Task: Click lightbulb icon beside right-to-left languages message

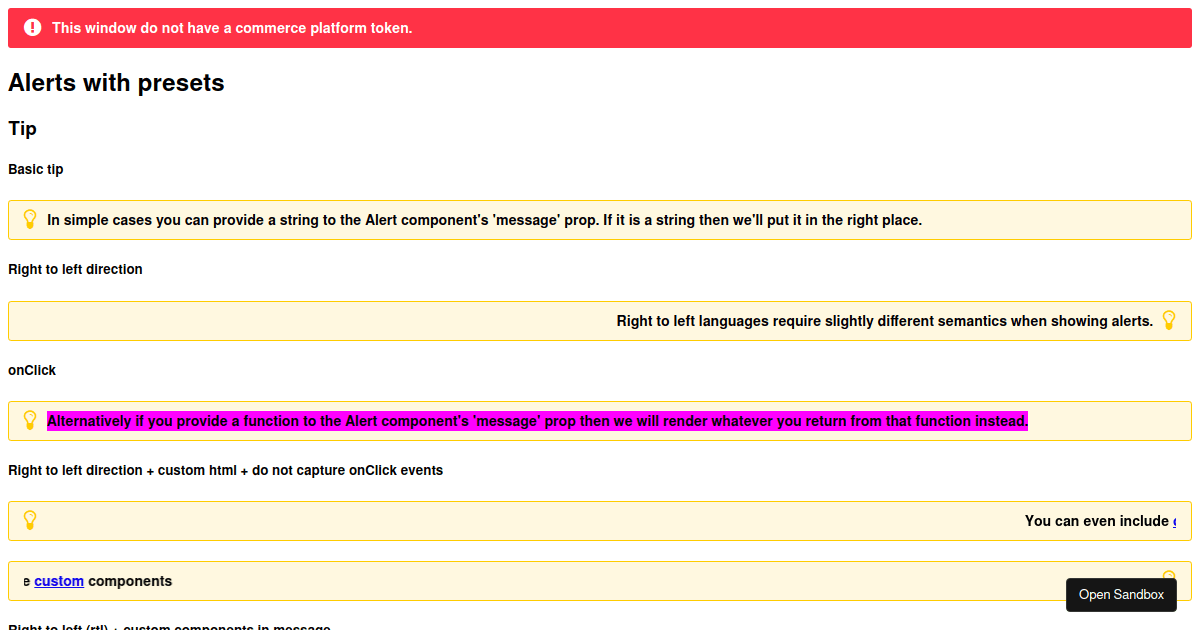Action: tap(1169, 320)
